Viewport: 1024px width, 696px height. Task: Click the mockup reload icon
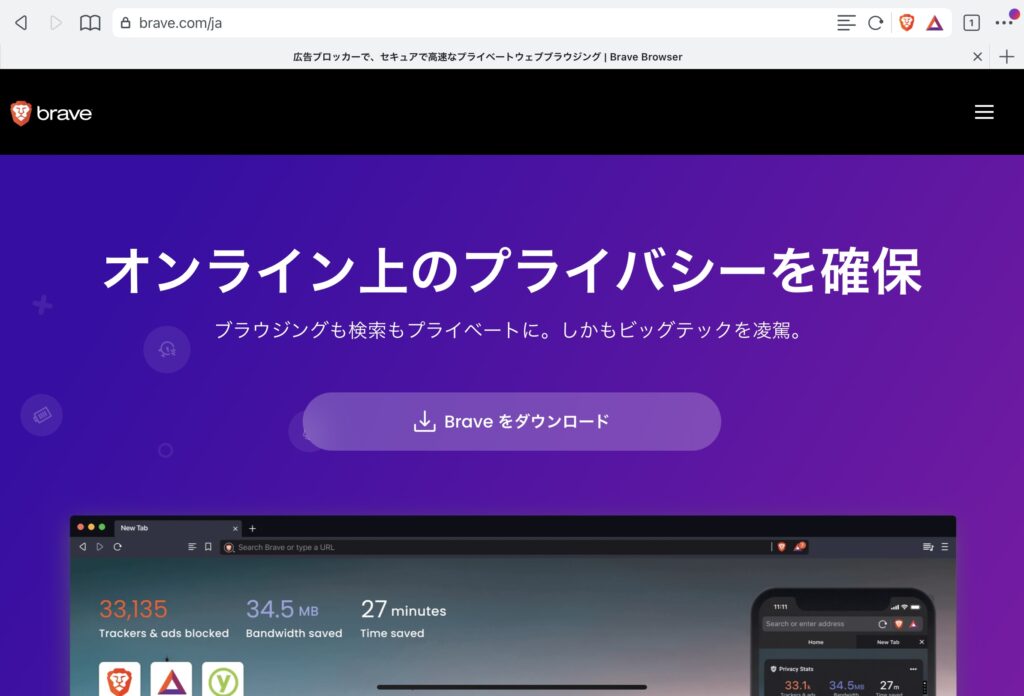pos(118,547)
